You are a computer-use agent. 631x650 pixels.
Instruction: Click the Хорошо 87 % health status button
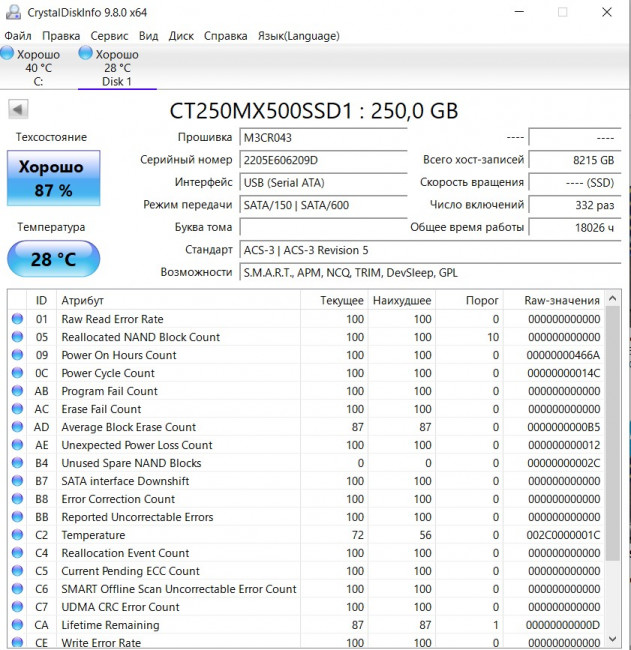coord(53,178)
